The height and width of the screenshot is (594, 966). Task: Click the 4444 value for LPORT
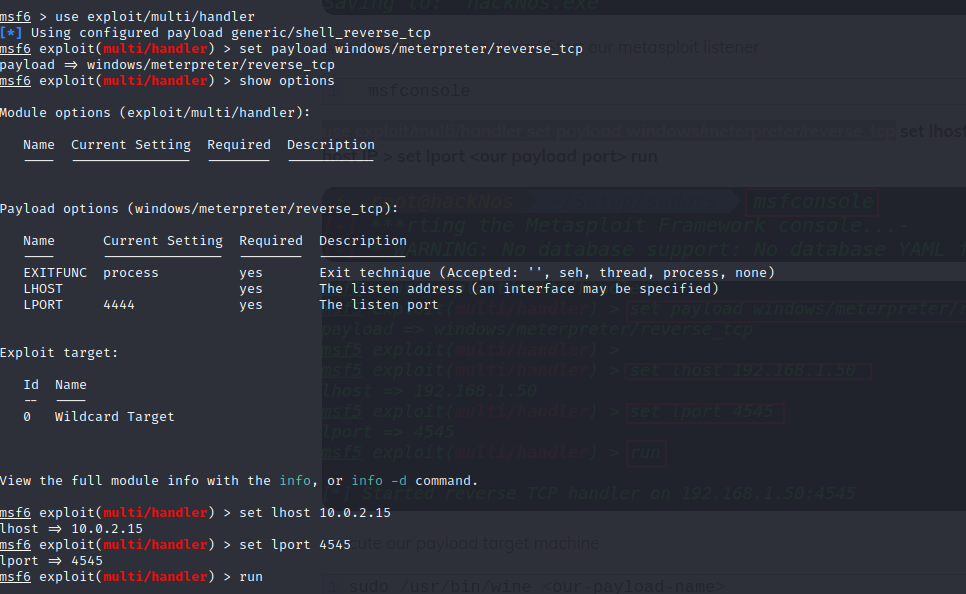coord(119,305)
